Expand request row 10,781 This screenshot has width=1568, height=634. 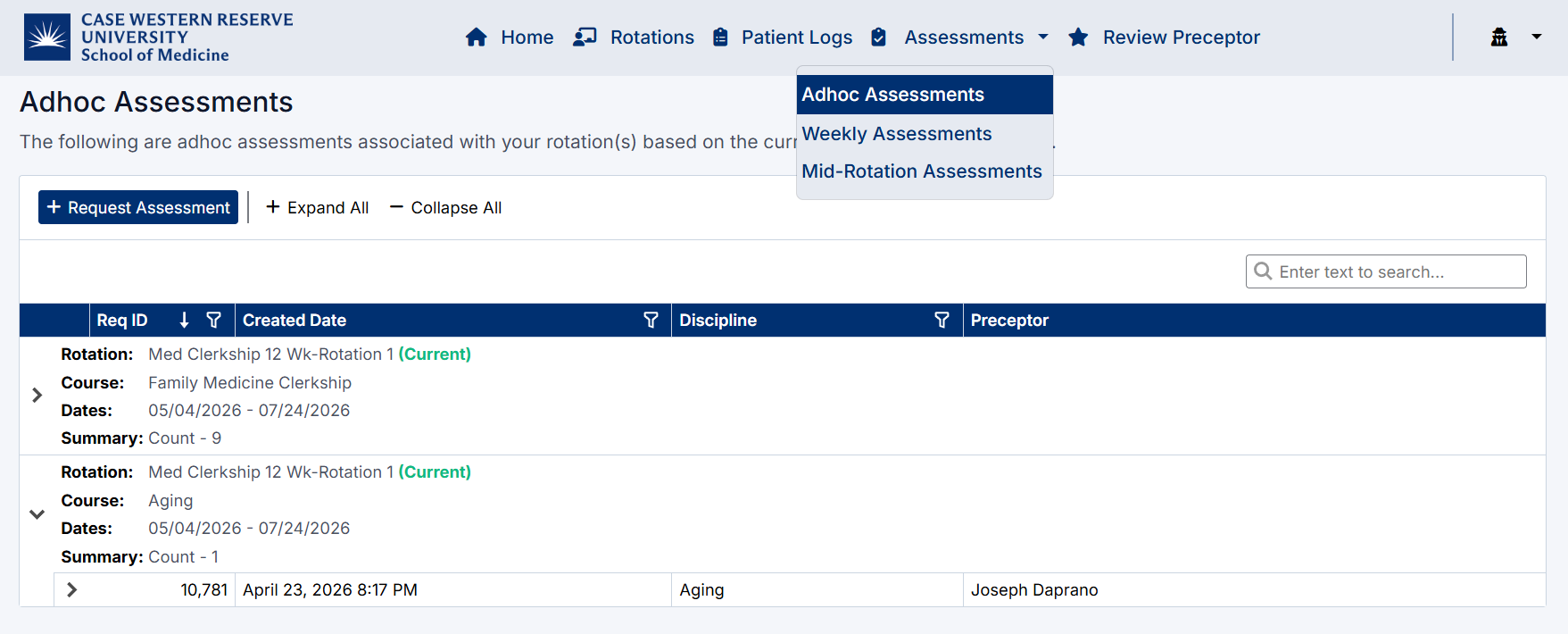[72, 590]
